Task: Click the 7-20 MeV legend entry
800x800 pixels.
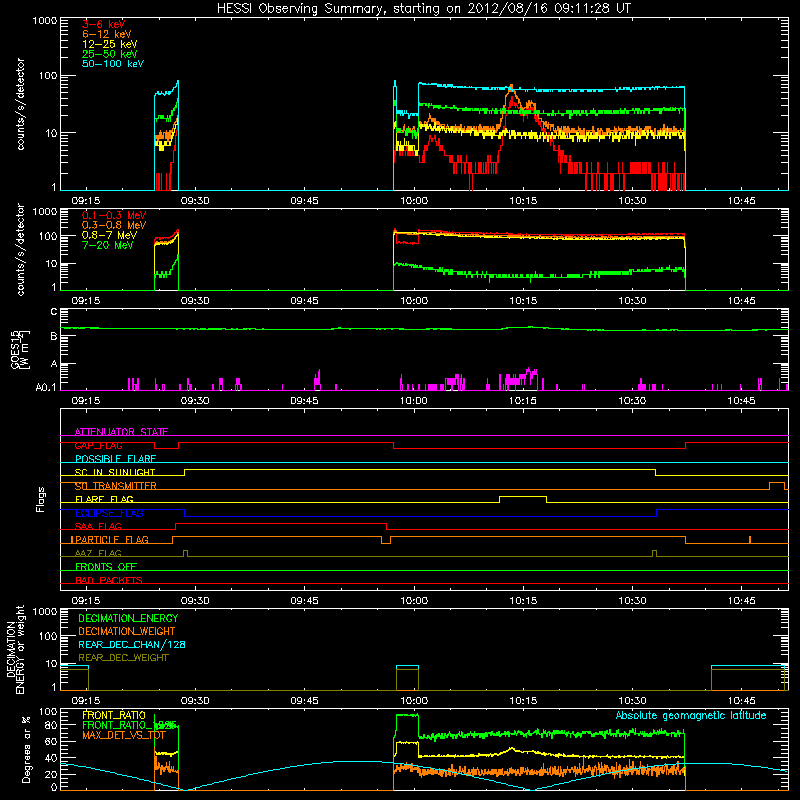Action: coord(108,245)
